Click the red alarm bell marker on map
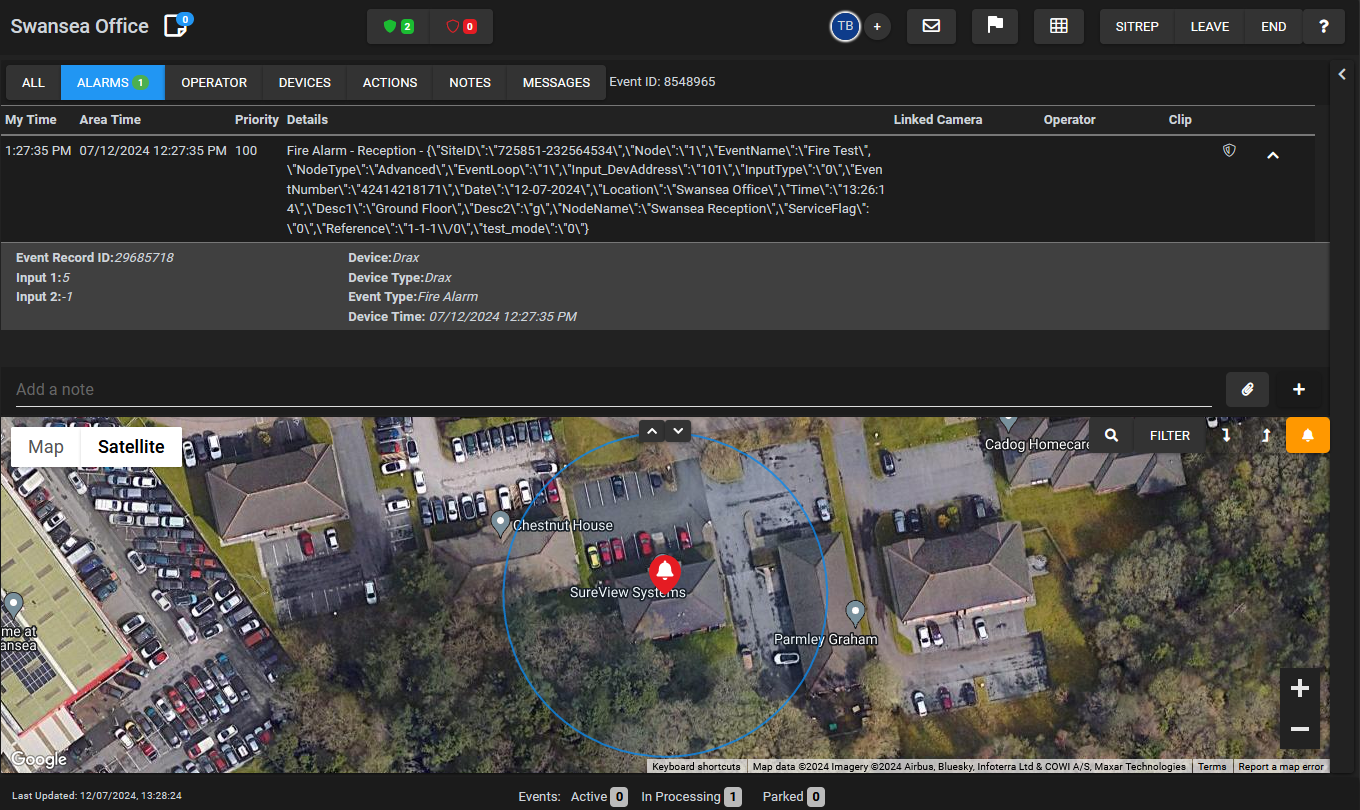This screenshot has height=810, width=1360. [x=665, y=572]
